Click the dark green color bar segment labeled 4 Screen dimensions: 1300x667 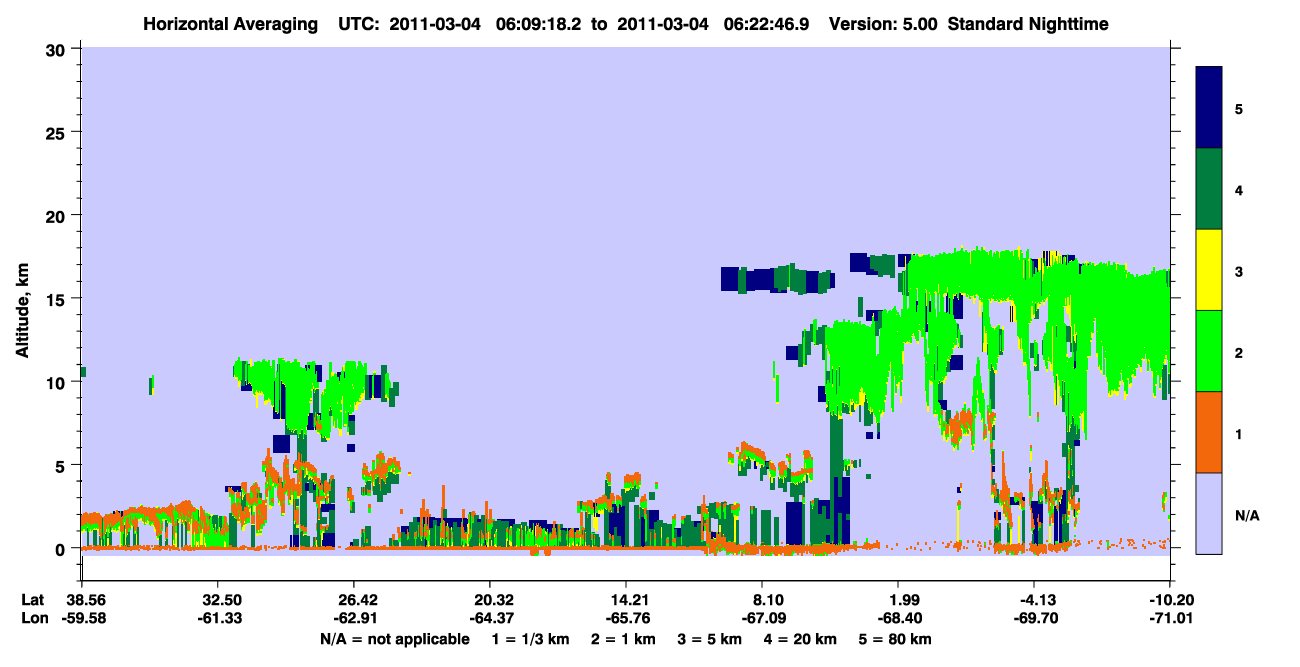tap(1210, 188)
